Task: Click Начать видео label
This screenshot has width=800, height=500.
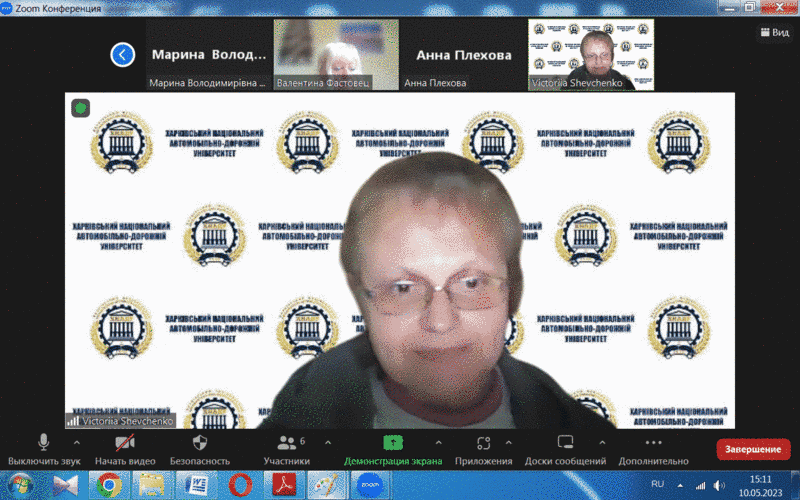Action: point(125,461)
